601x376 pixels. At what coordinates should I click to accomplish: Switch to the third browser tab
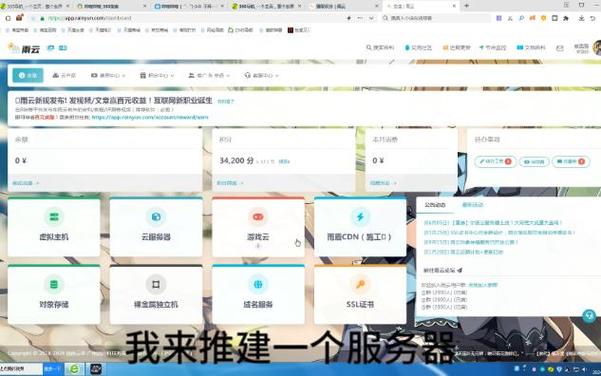coord(189,6)
